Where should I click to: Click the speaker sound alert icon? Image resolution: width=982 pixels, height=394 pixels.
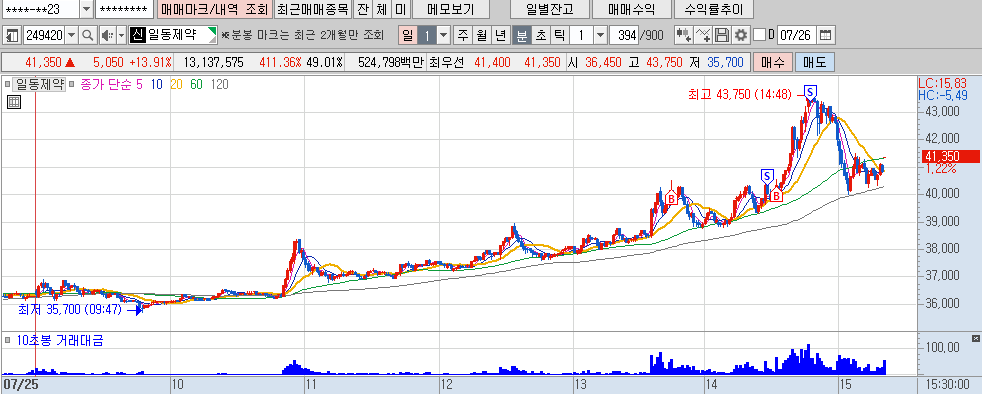pyautogui.click(x=107, y=35)
